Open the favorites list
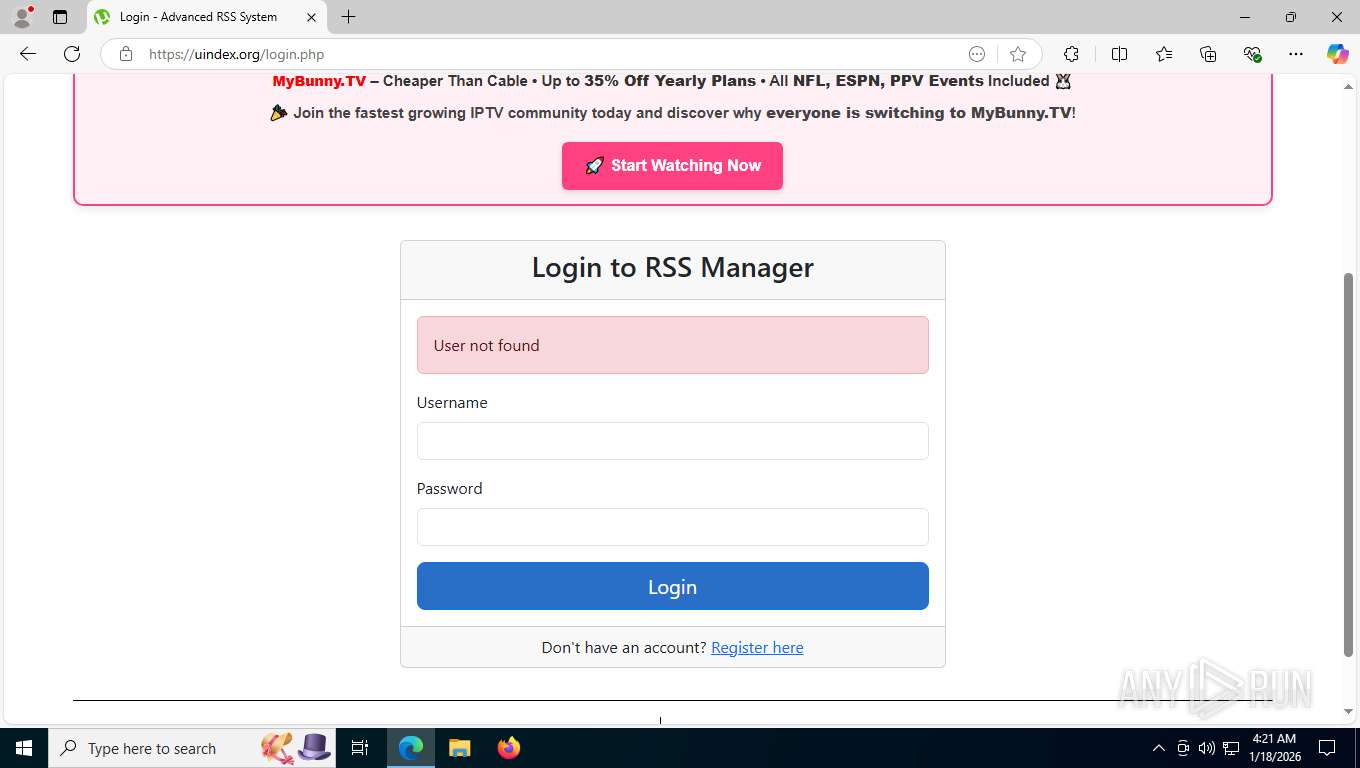This screenshot has width=1360, height=768. click(x=1164, y=54)
